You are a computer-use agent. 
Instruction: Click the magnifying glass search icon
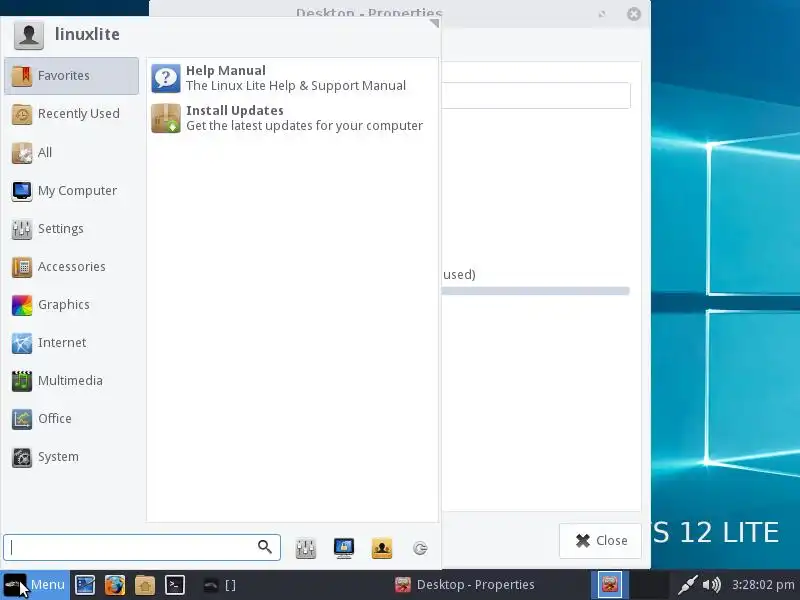coord(265,547)
